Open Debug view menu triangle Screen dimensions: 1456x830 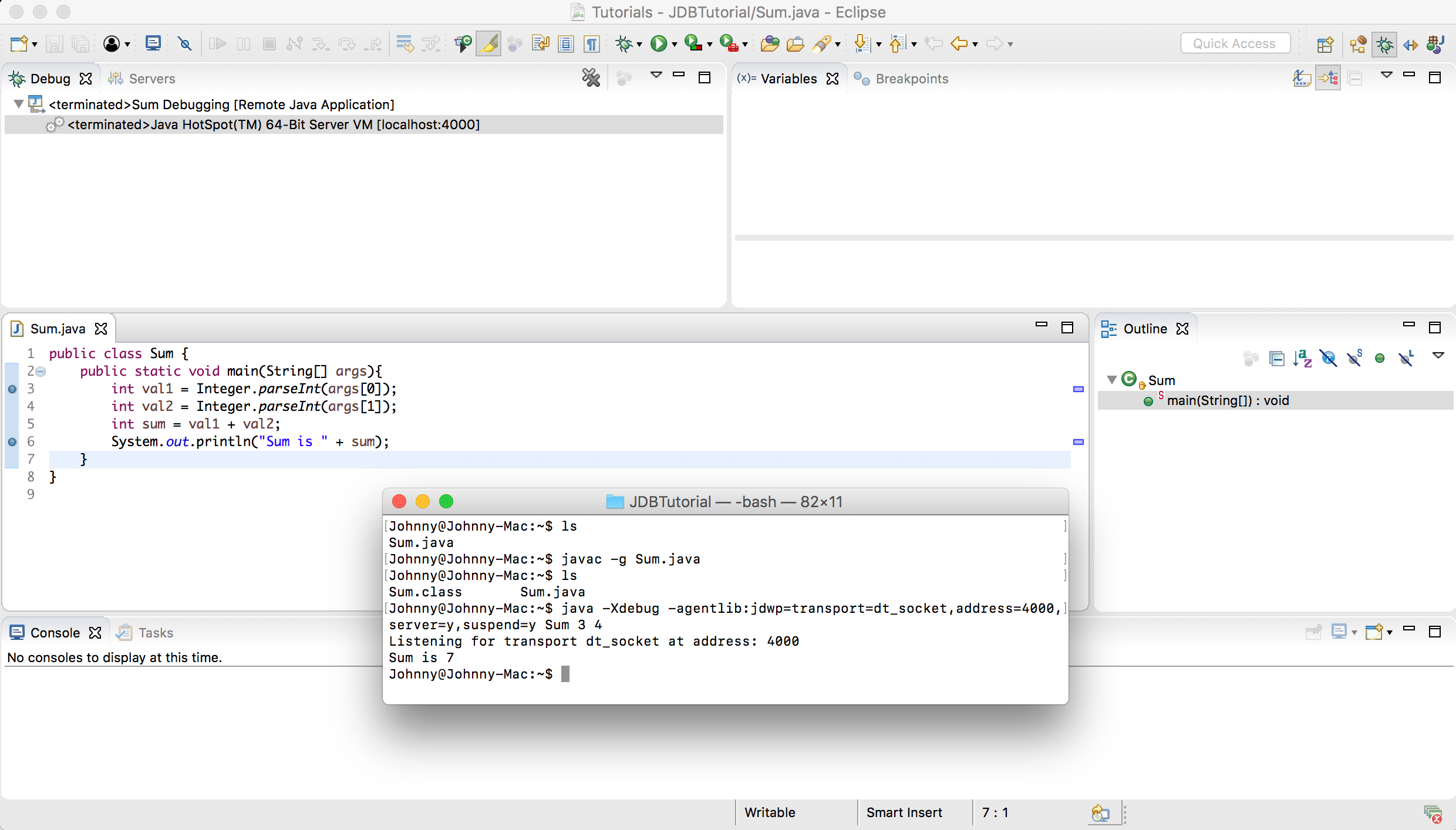[656, 75]
